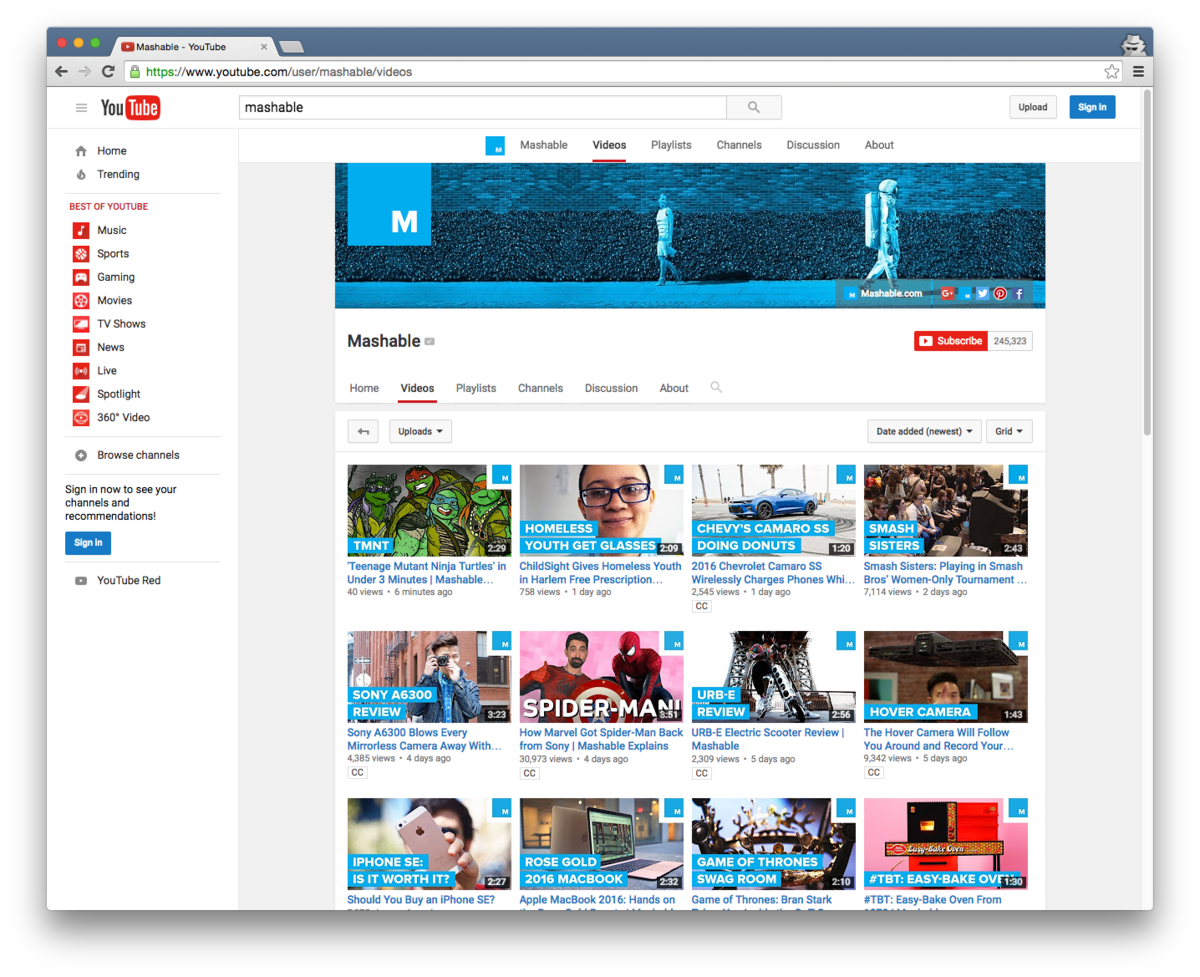Open Game of Thrones Swag Room thumbnail
The width and height of the screenshot is (1200, 977).
coord(773,844)
